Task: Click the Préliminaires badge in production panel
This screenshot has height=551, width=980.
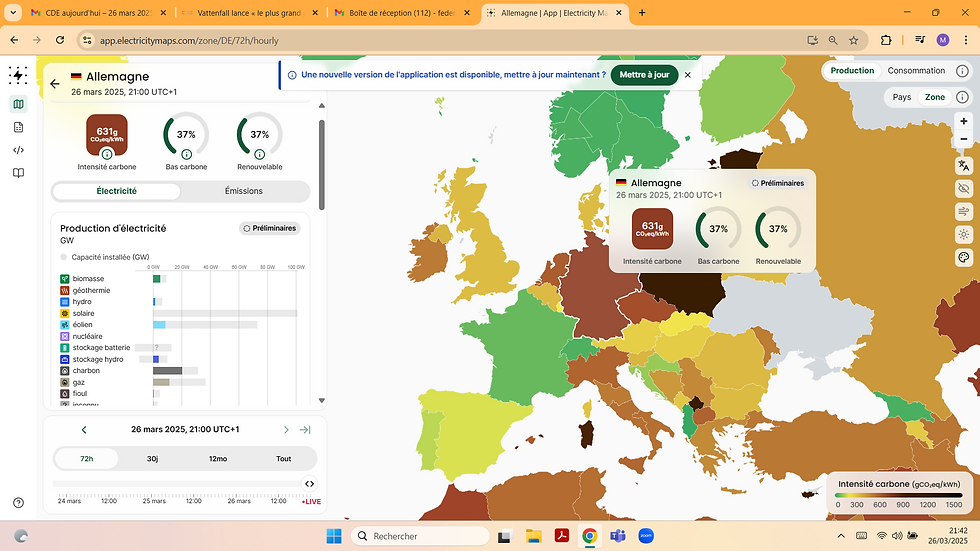Action: click(x=270, y=228)
